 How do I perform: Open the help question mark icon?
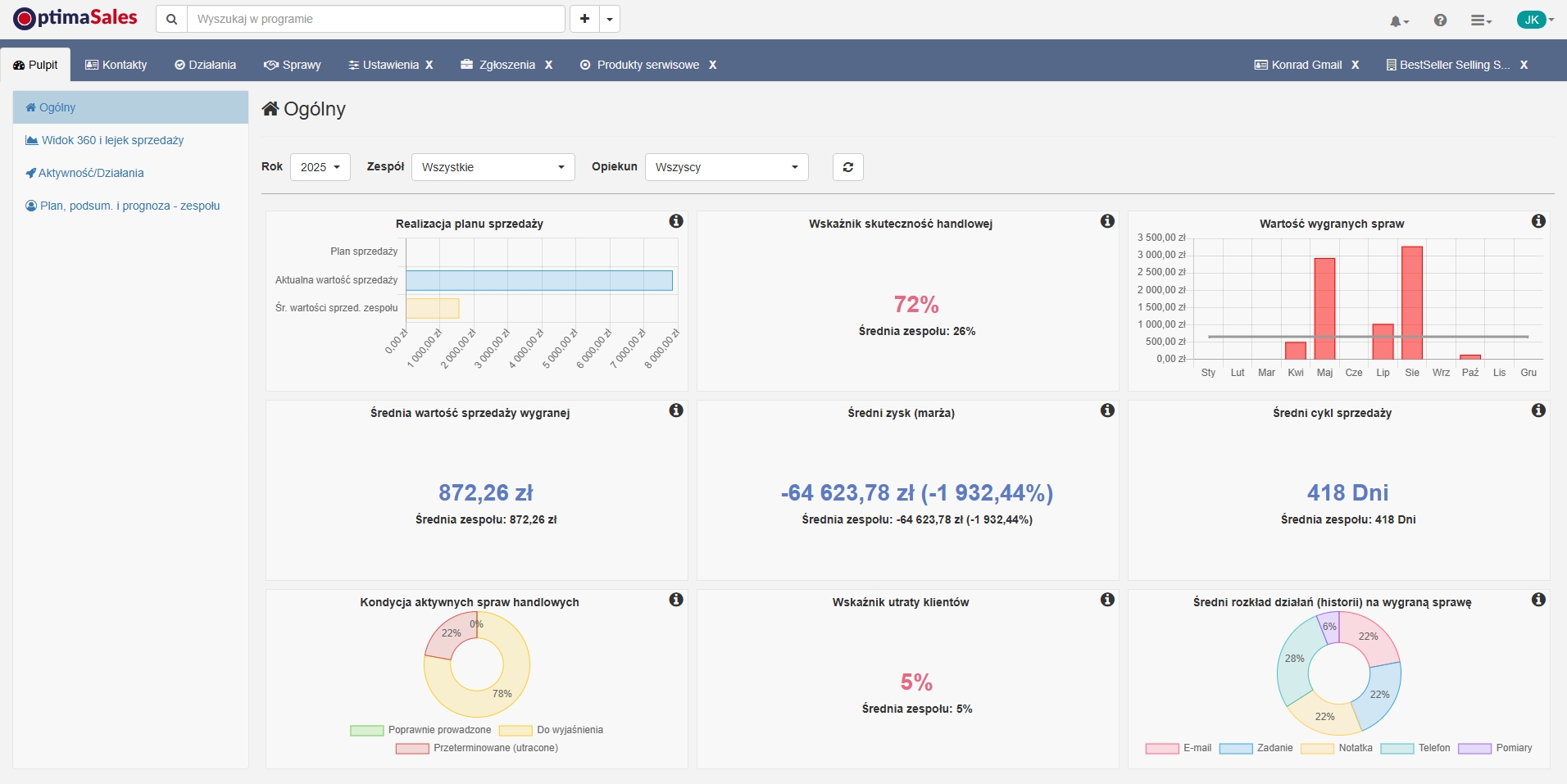pyautogui.click(x=1440, y=20)
